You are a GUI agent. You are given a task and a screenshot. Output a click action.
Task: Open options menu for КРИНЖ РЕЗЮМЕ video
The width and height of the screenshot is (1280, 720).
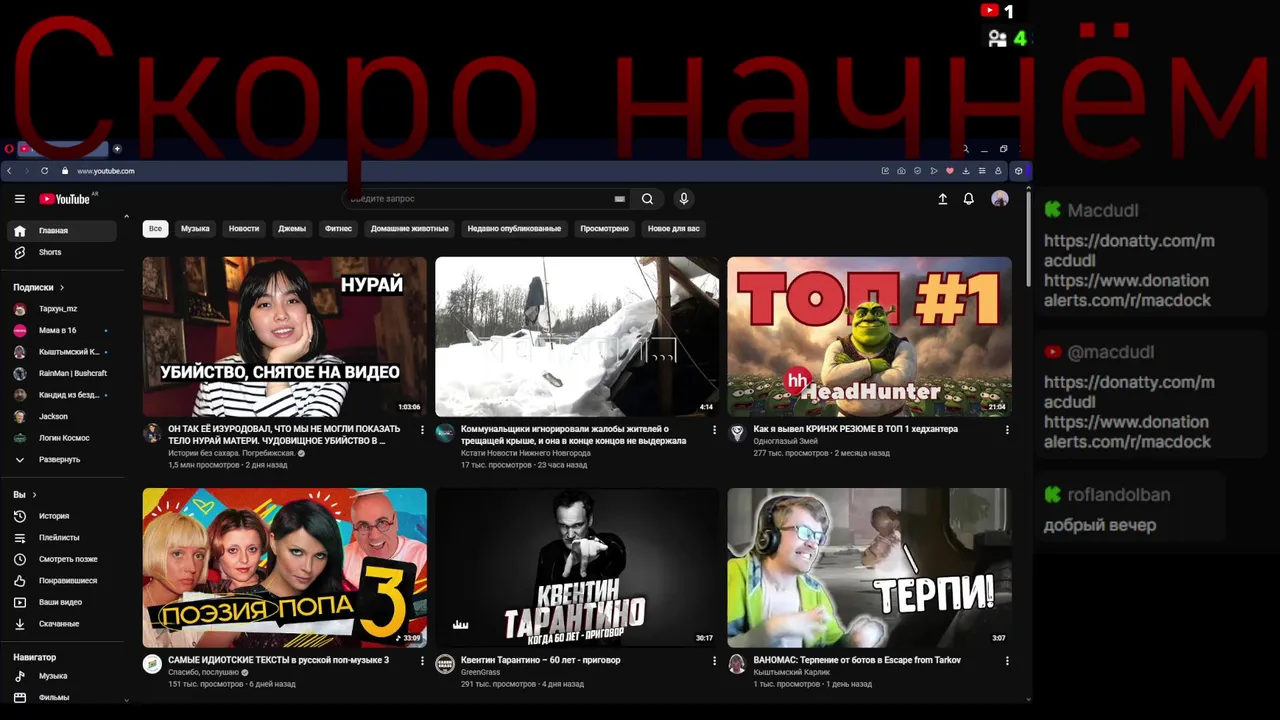(1007, 430)
